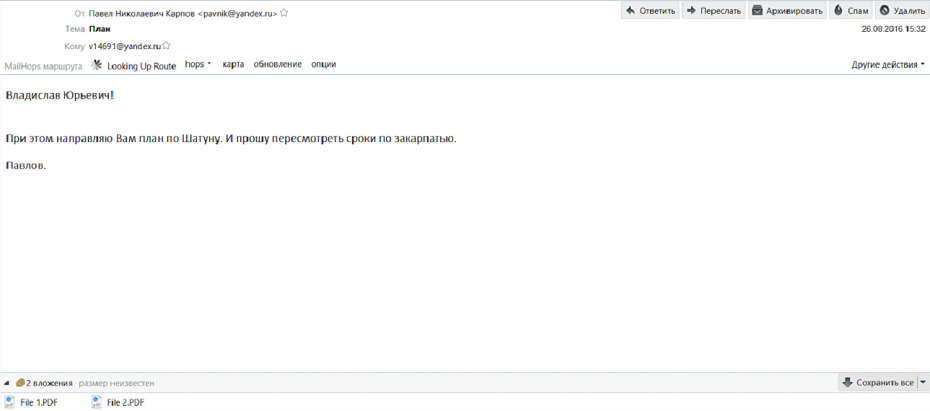Screen dimensions: 930x411
Task: Click the paperclip attachments icon
Action: [x=20, y=383]
